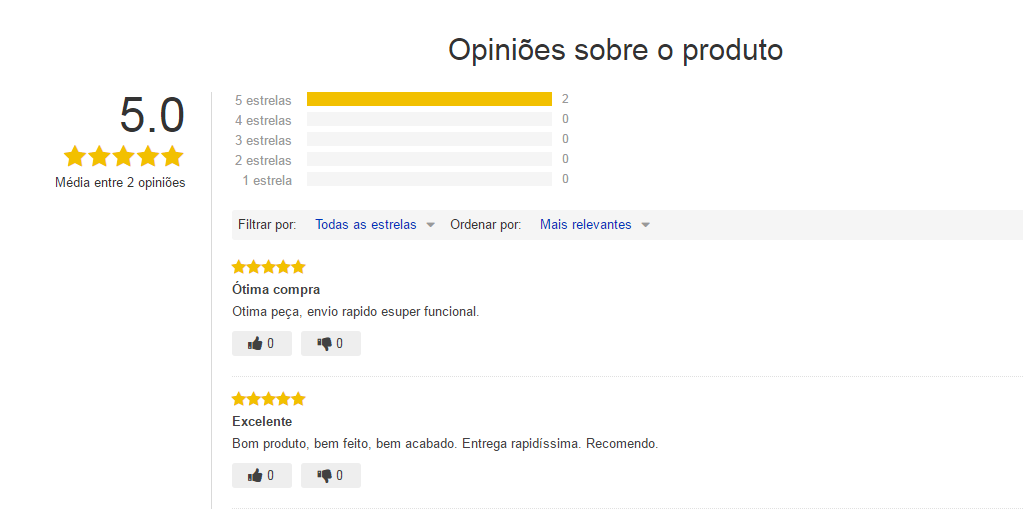Select the 1 estrela rating bar
Screen dimensions: 1023x522
pos(429,179)
